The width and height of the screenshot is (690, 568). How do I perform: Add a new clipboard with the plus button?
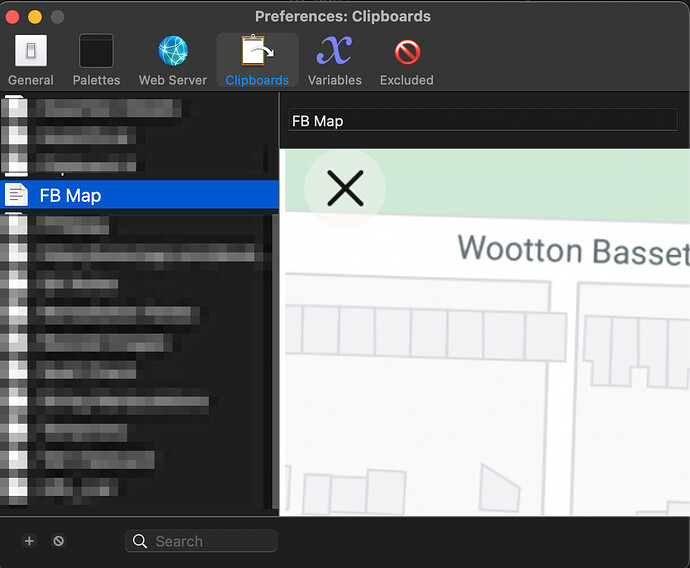pos(29,541)
